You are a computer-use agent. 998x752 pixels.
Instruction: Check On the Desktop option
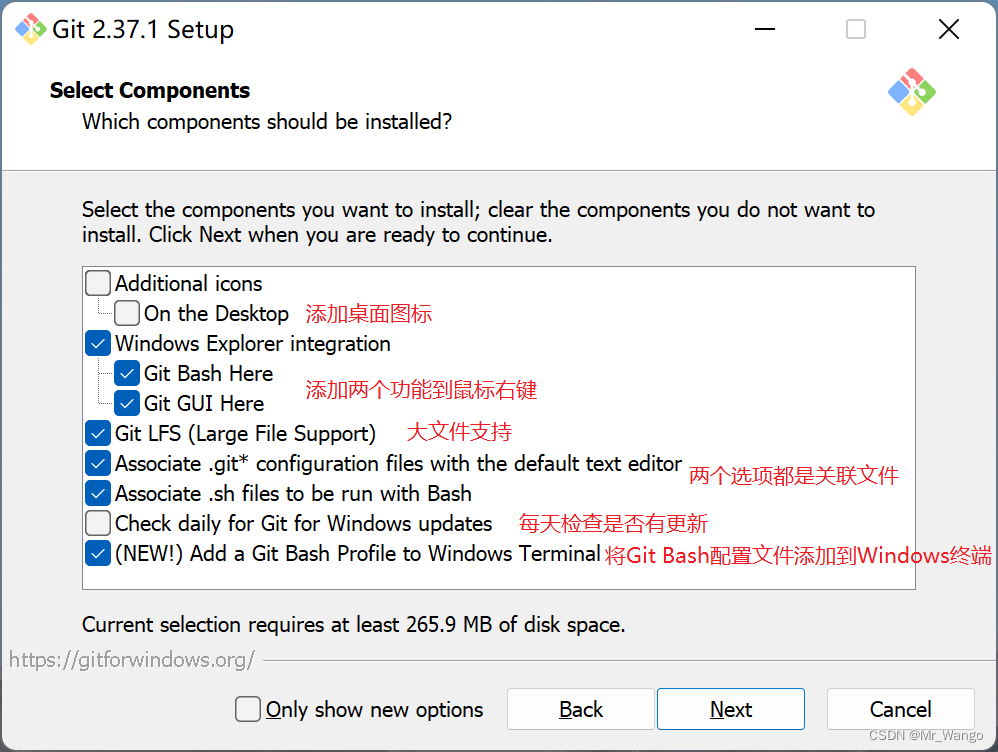click(127, 313)
